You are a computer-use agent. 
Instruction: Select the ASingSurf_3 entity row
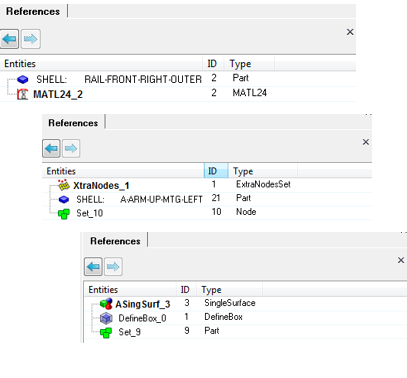click(x=245, y=304)
